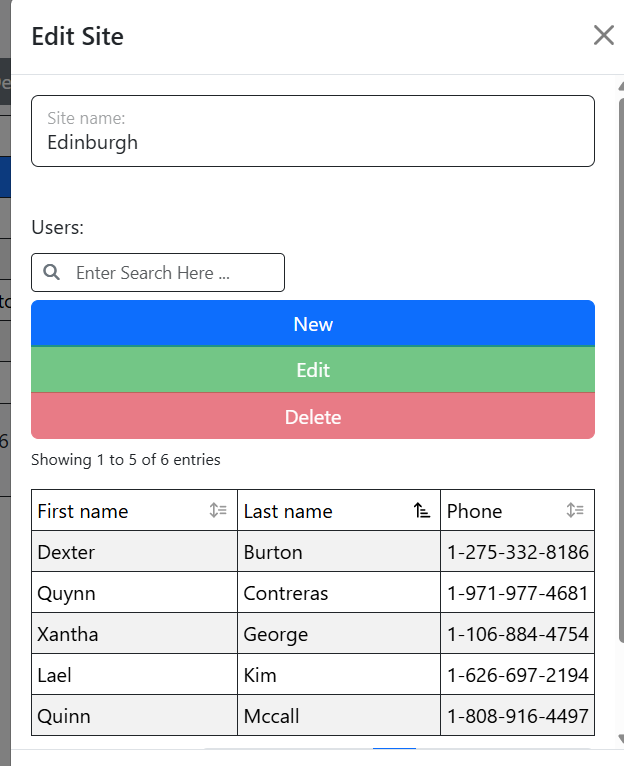The image size is (624, 766).
Task: Close the Edit Site dialog
Action: click(x=603, y=36)
